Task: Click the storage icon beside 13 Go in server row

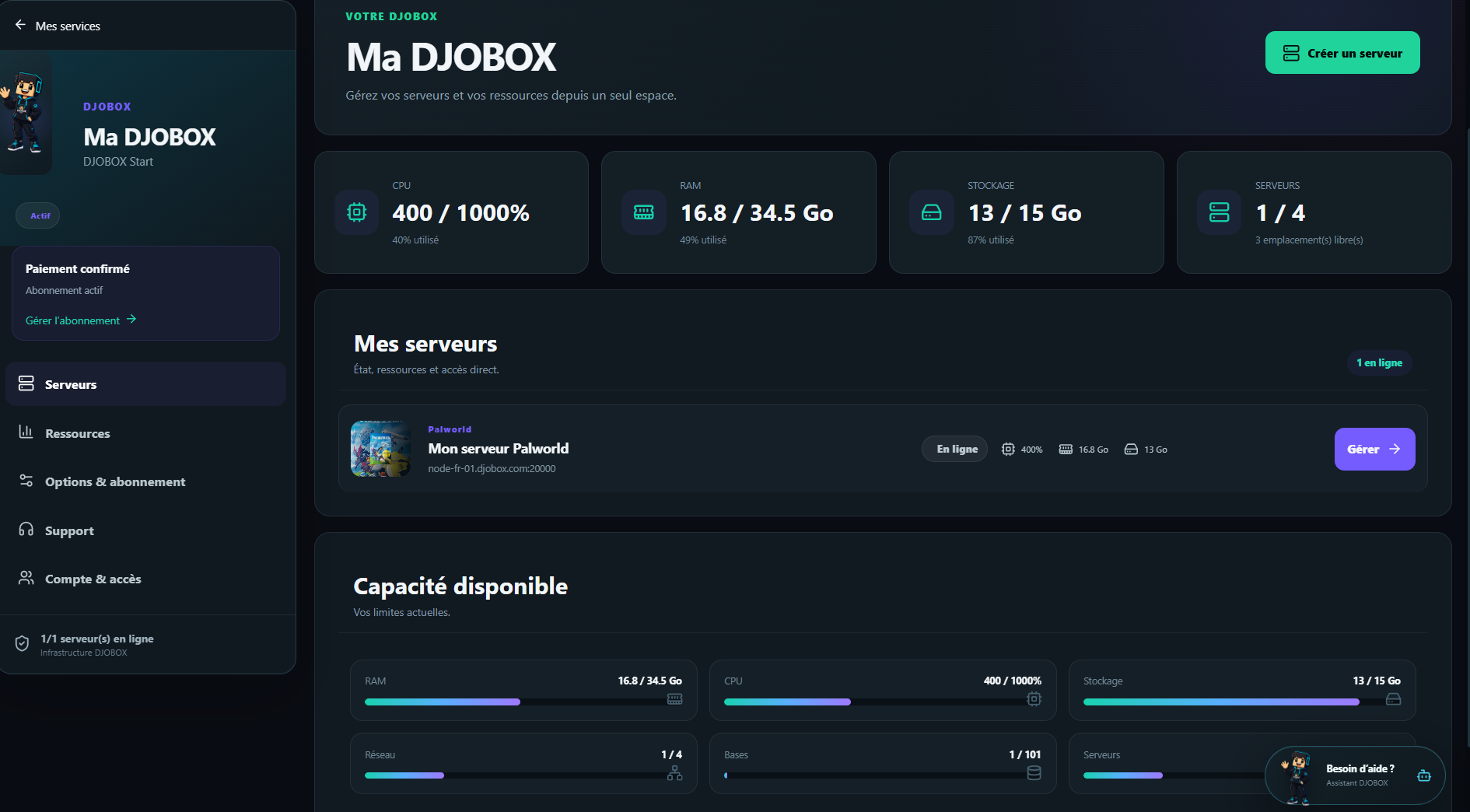Action: (1131, 449)
